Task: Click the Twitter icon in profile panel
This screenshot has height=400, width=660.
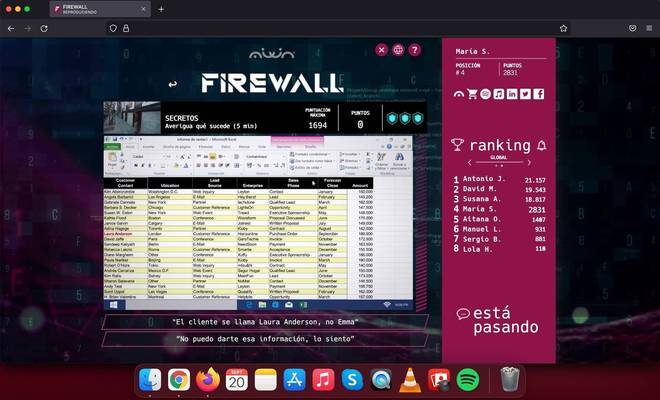Action: (525, 94)
